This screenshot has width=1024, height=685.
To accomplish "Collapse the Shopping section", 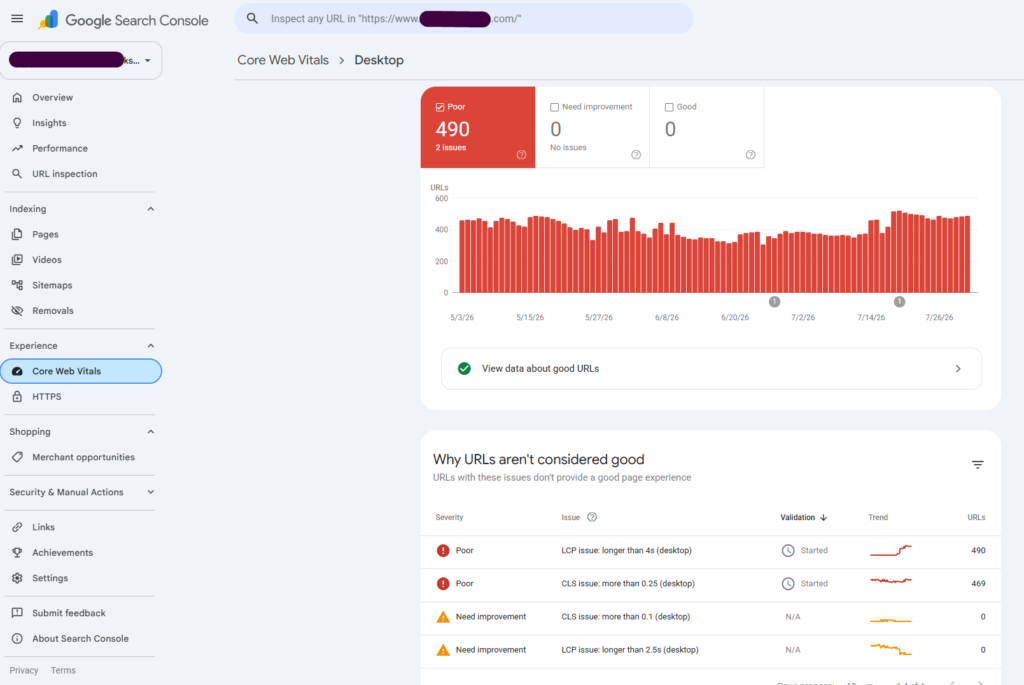I will coord(151,432).
